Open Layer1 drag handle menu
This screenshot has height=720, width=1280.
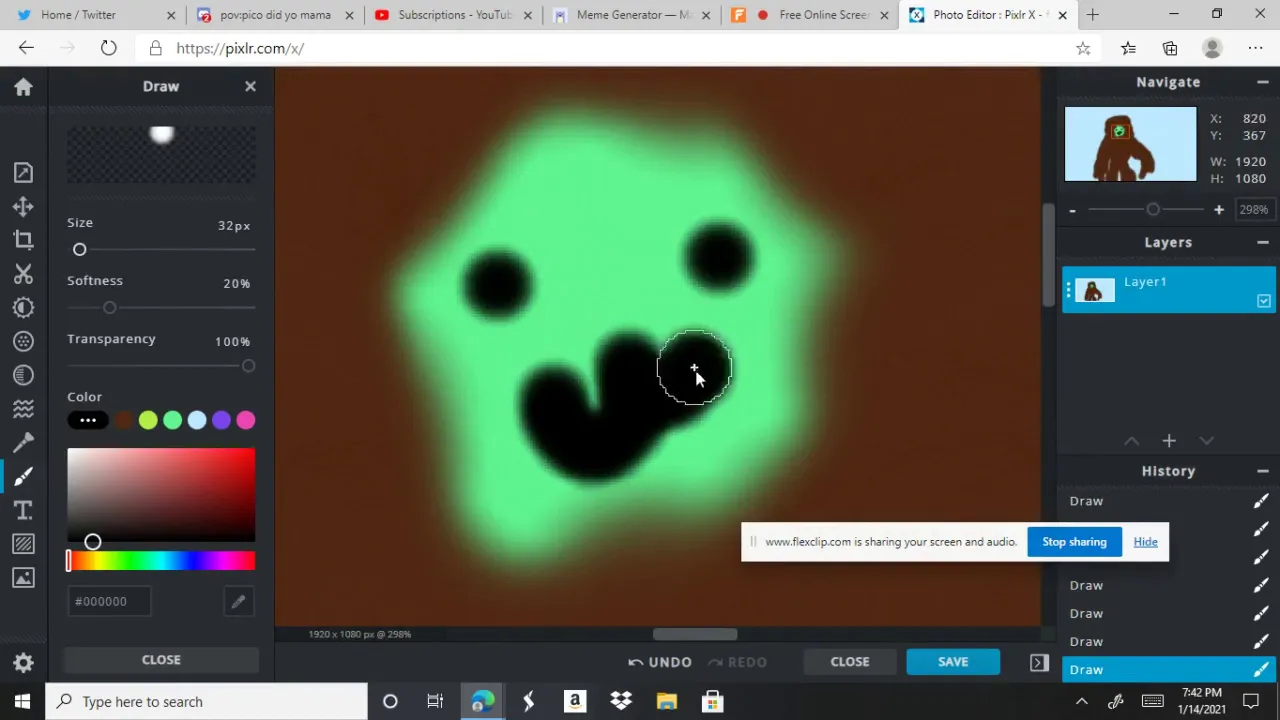pyautogui.click(x=1068, y=291)
